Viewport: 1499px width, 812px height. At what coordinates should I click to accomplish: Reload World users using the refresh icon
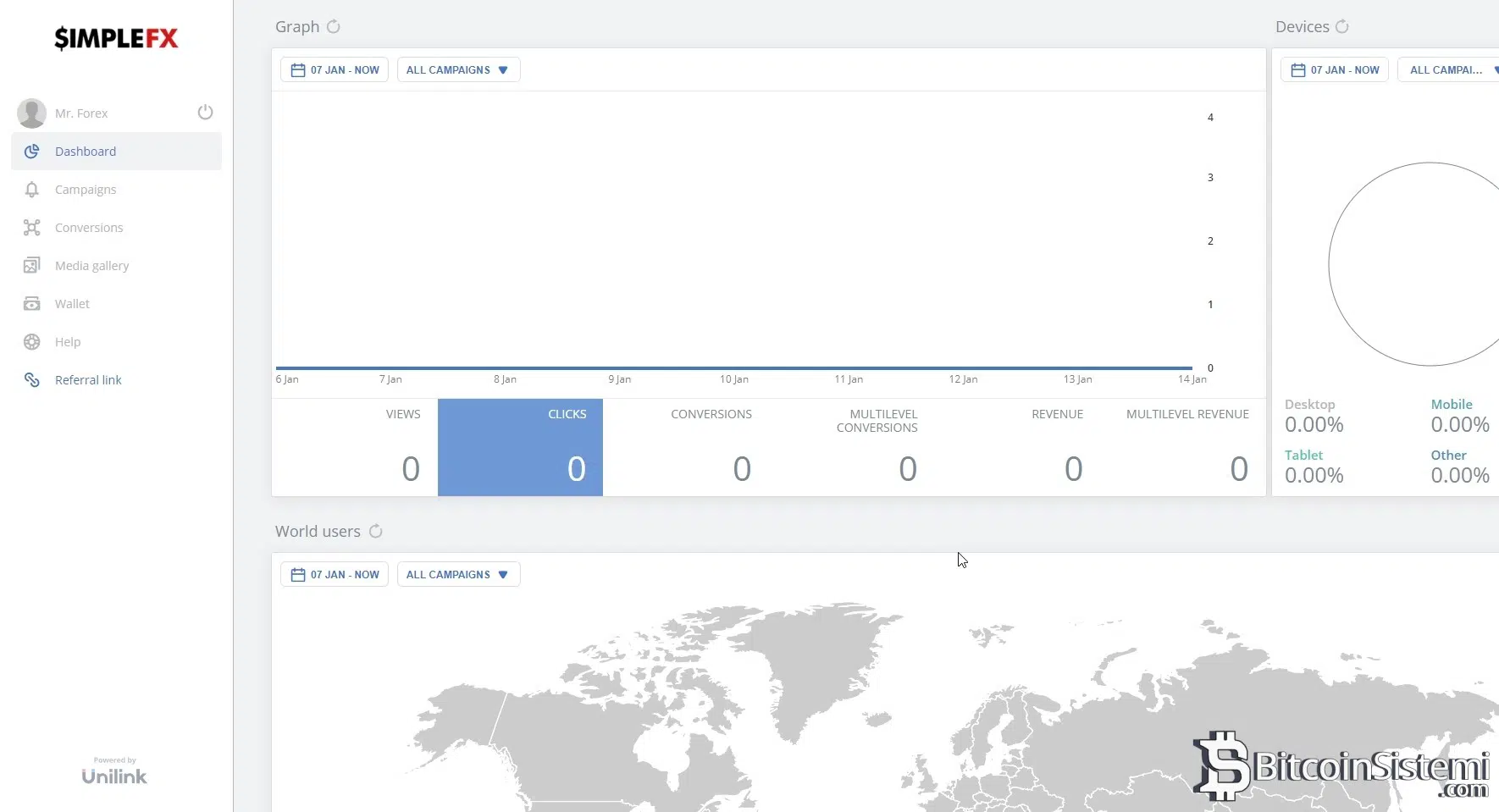pyautogui.click(x=376, y=532)
